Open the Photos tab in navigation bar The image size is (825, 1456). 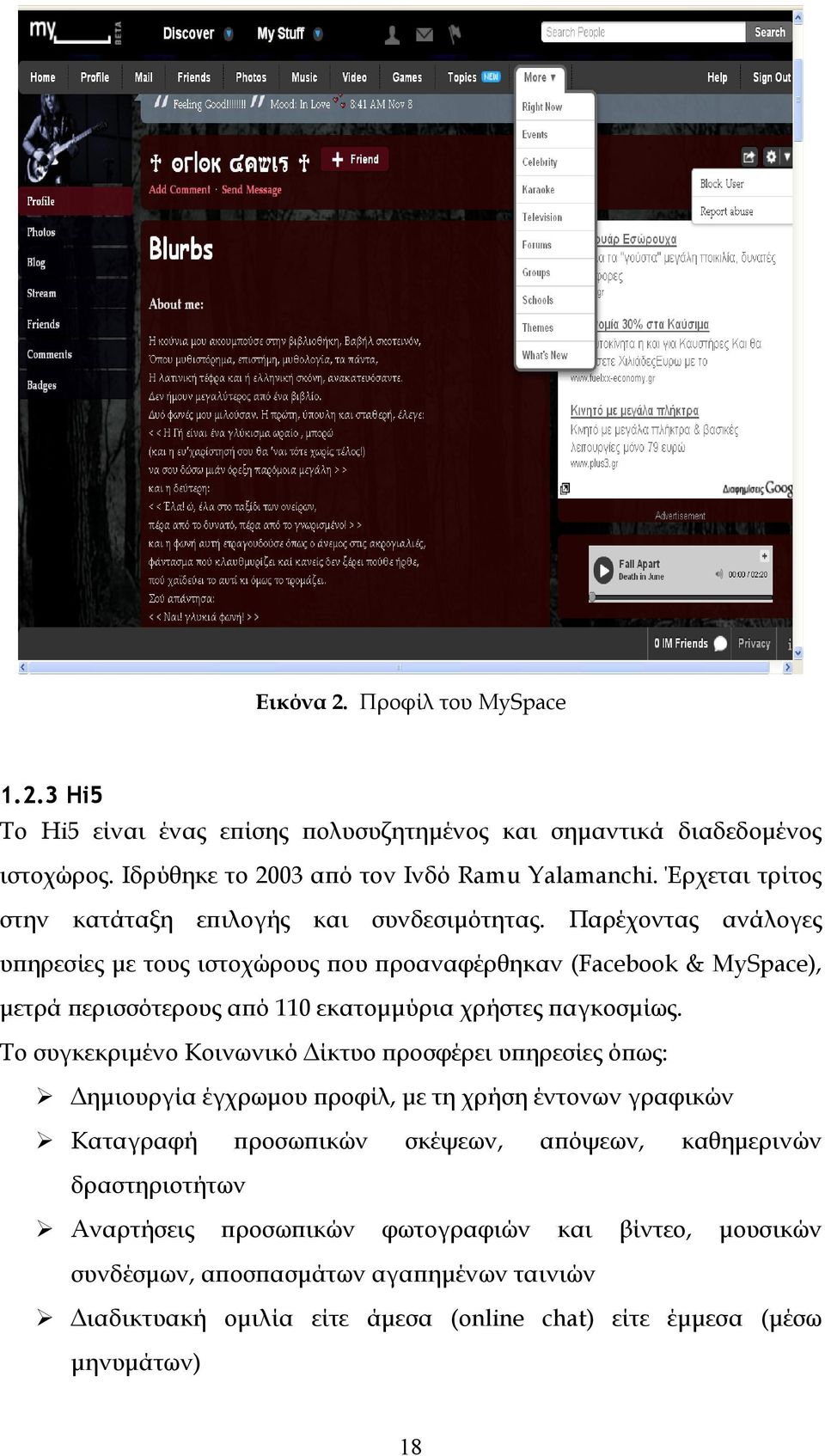[x=251, y=77]
